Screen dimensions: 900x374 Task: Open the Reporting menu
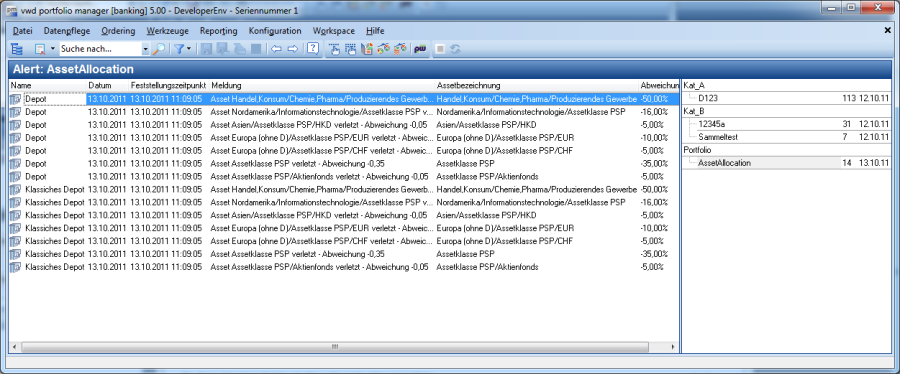[219, 31]
